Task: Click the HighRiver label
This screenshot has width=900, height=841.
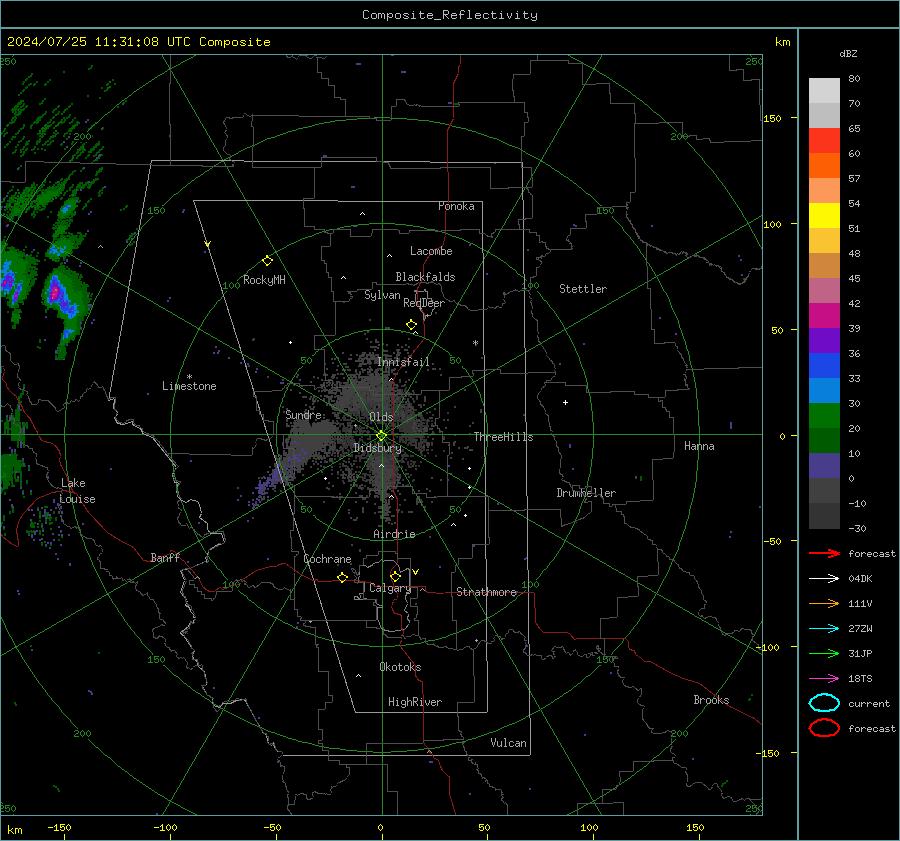Action: coord(415,702)
